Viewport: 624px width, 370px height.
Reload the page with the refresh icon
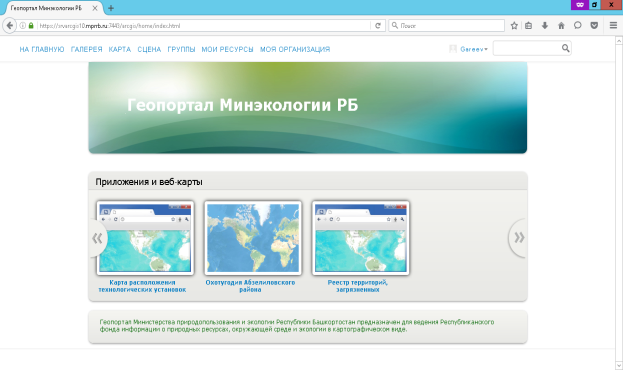(x=378, y=25)
